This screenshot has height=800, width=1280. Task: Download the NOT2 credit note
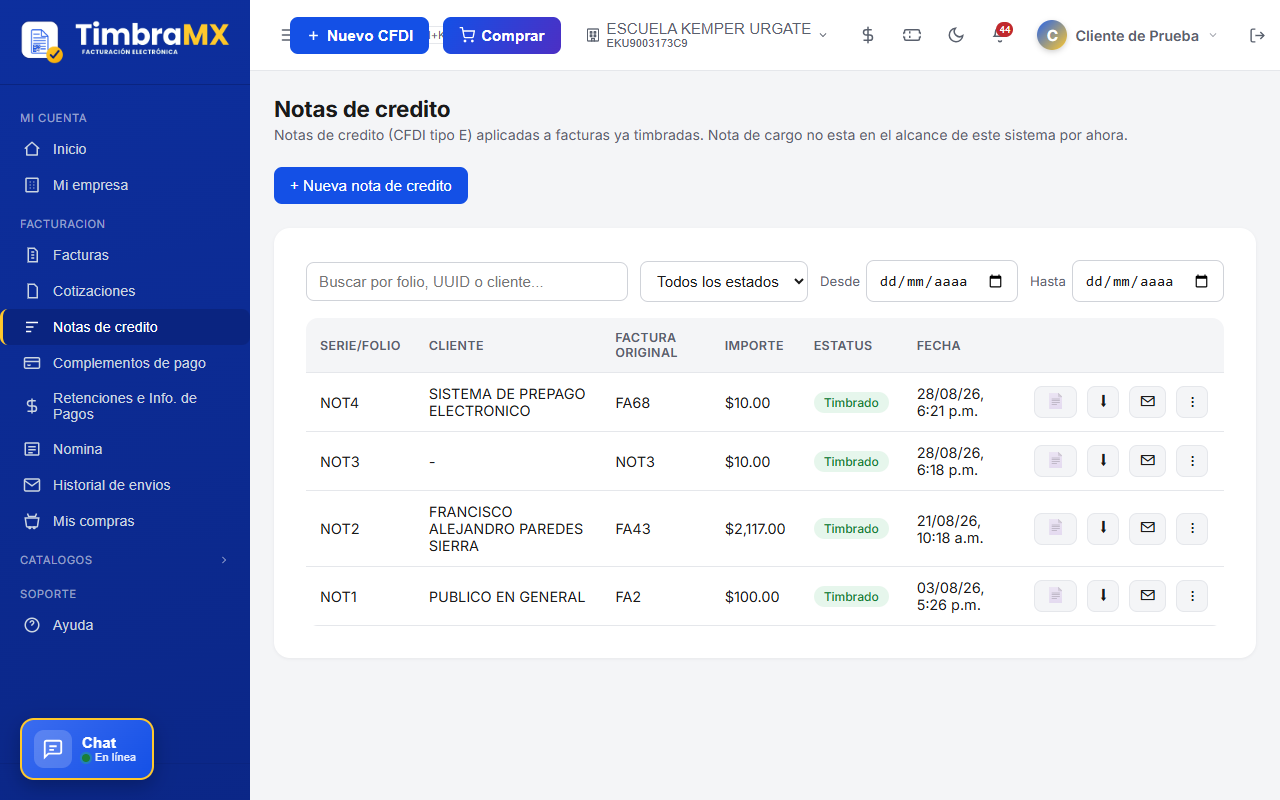1103,529
